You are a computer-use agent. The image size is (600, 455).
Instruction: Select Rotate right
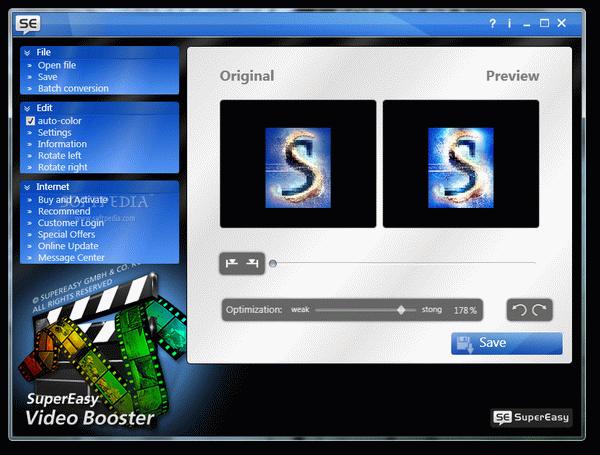tap(62, 167)
